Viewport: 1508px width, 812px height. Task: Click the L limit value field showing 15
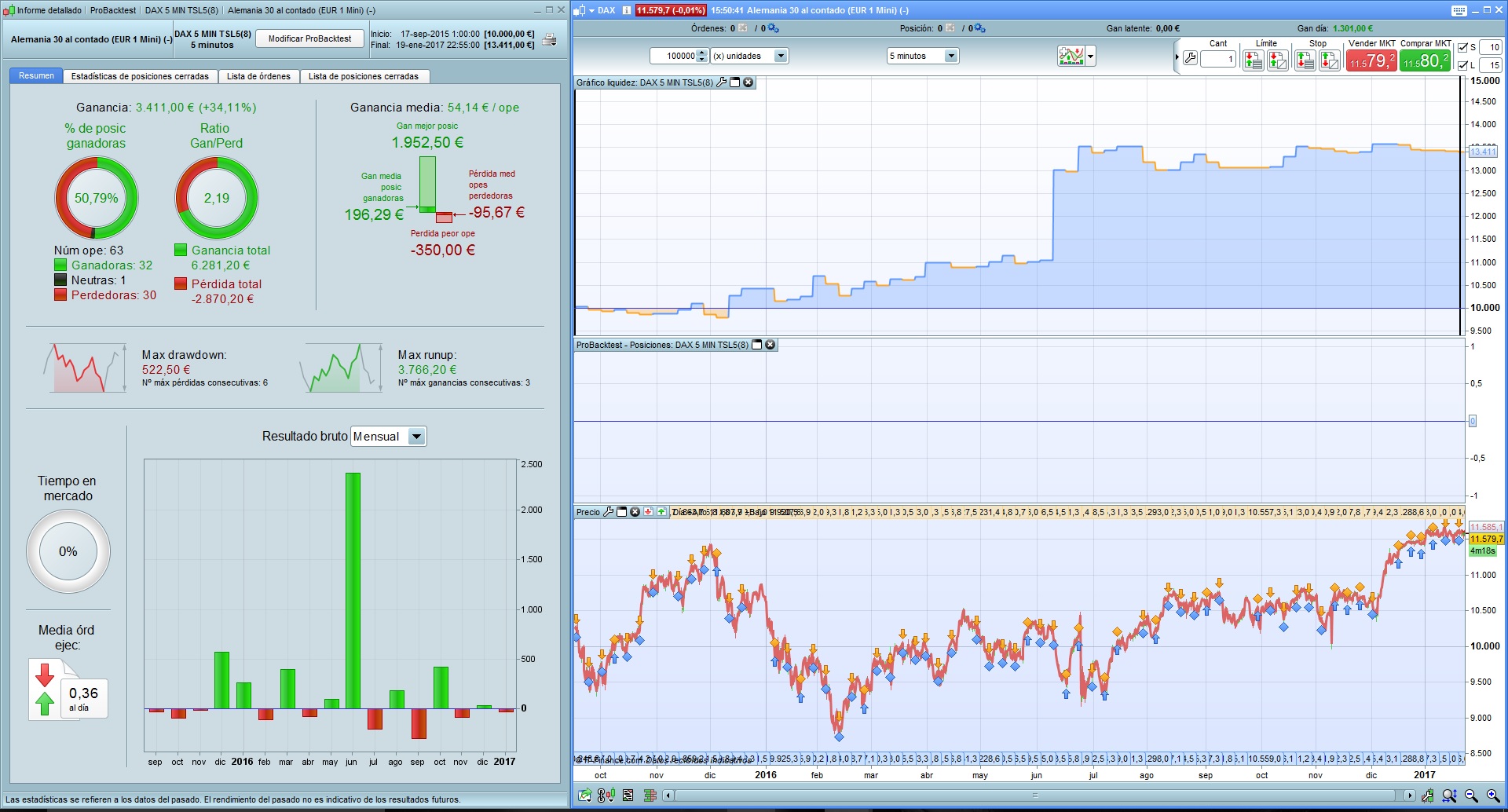click(x=1490, y=65)
